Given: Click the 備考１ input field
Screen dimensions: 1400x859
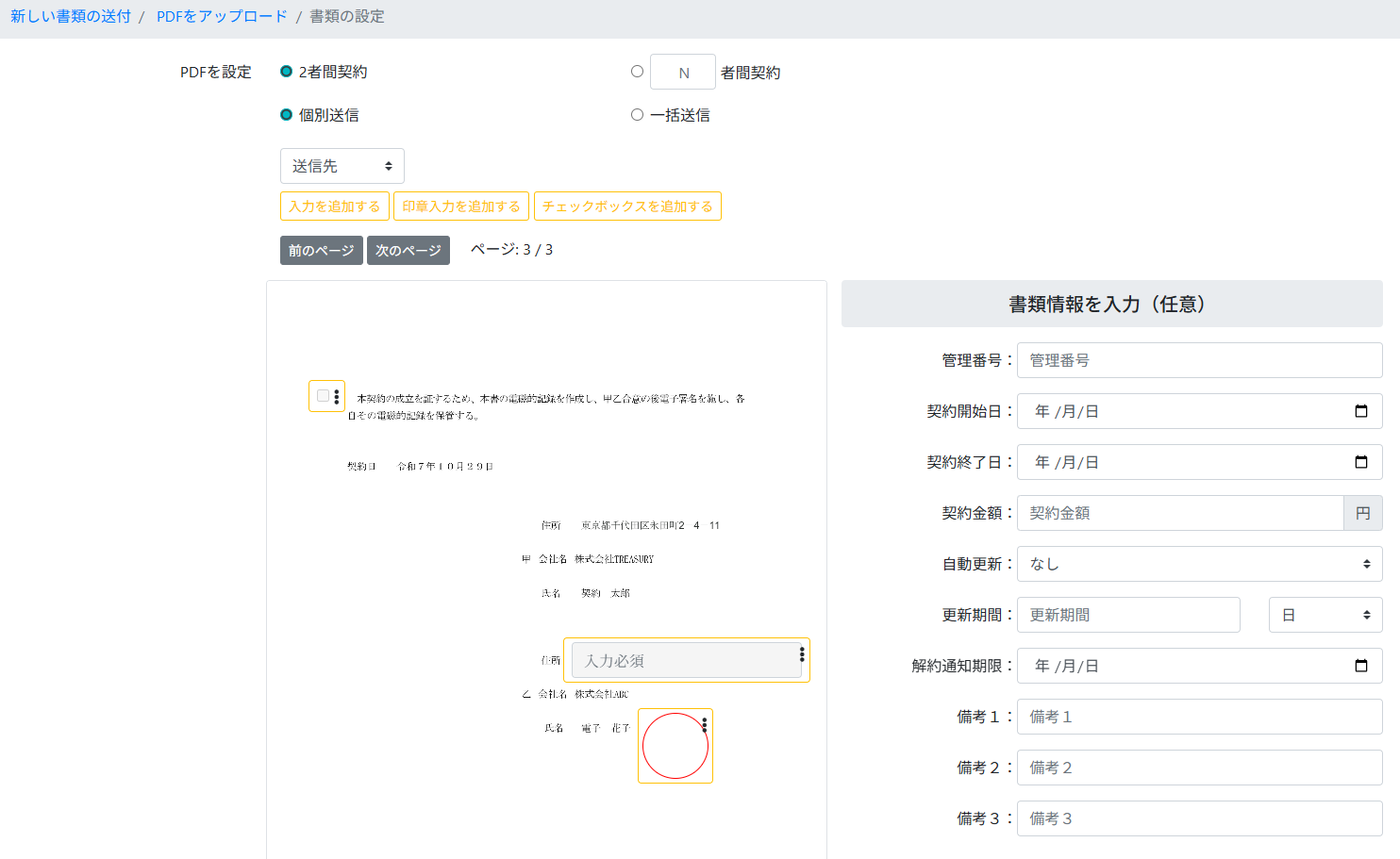Looking at the screenshot, I should click(x=1200, y=717).
